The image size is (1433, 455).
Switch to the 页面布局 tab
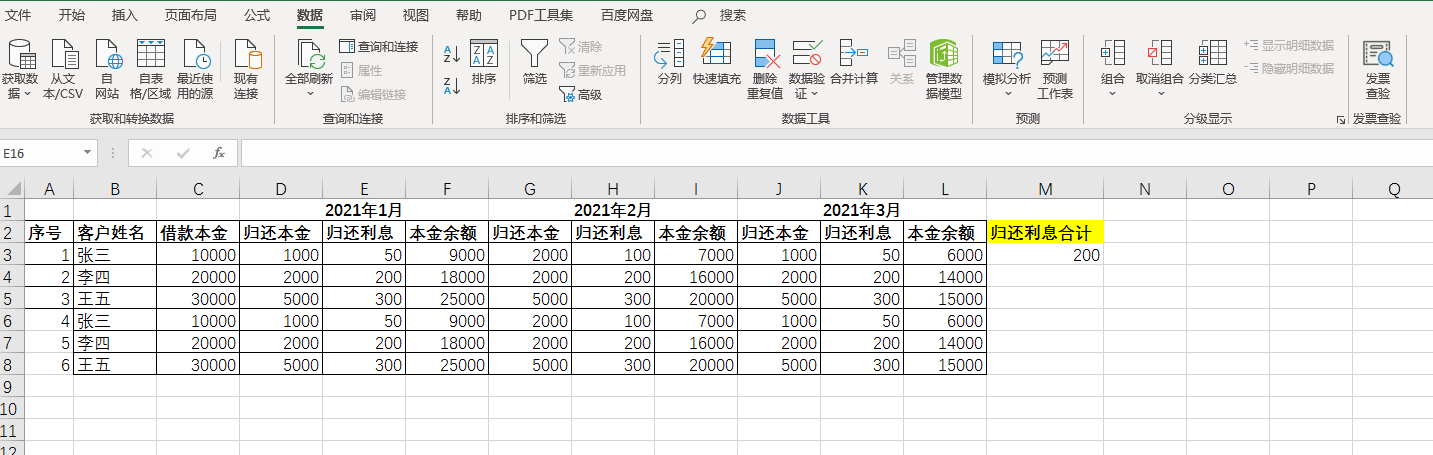(190, 15)
